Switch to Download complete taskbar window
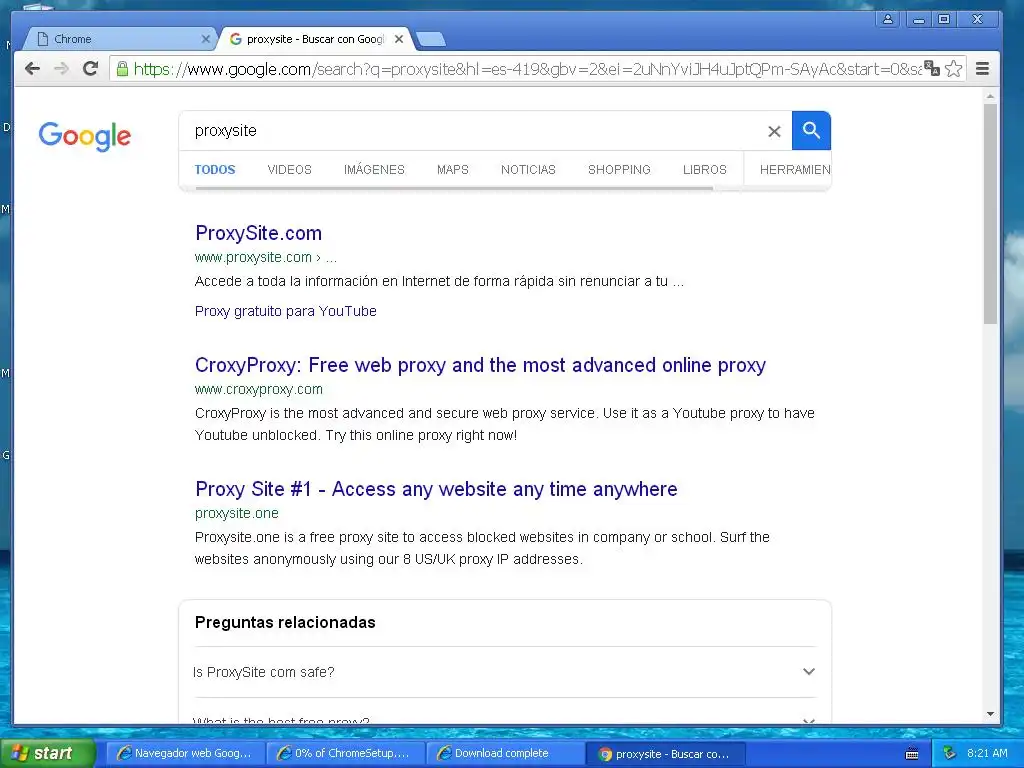The image size is (1024, 768). [505, 753]
